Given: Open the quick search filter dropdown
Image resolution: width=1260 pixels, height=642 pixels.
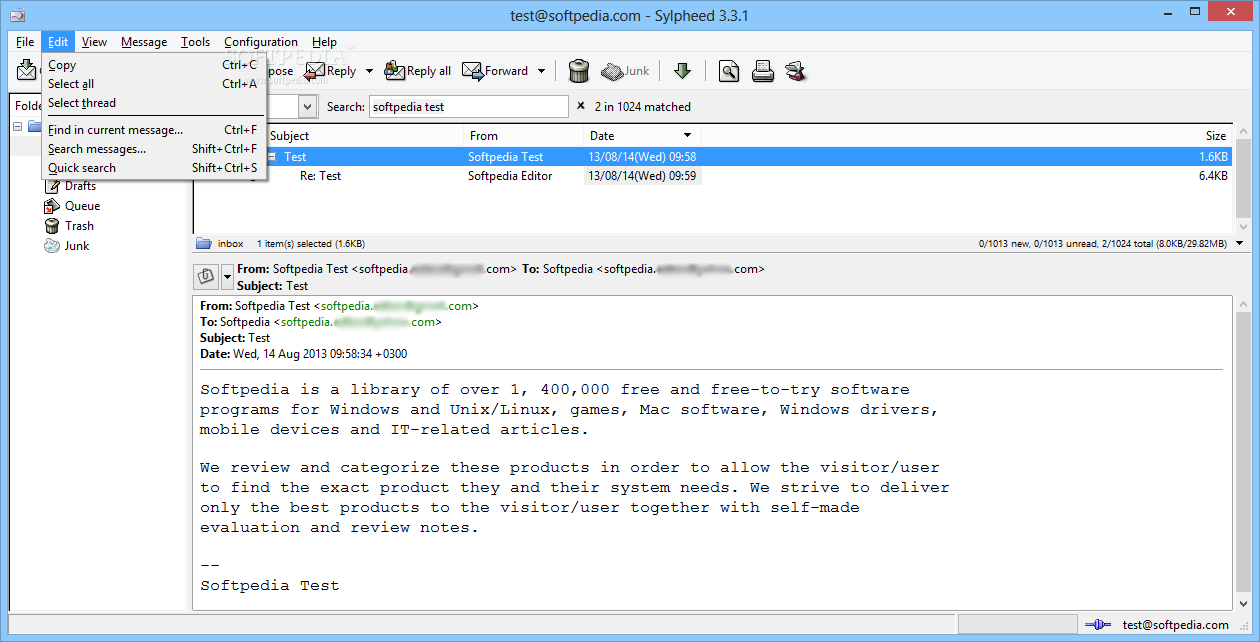Looking at the screenshot, I should [307, 107].
